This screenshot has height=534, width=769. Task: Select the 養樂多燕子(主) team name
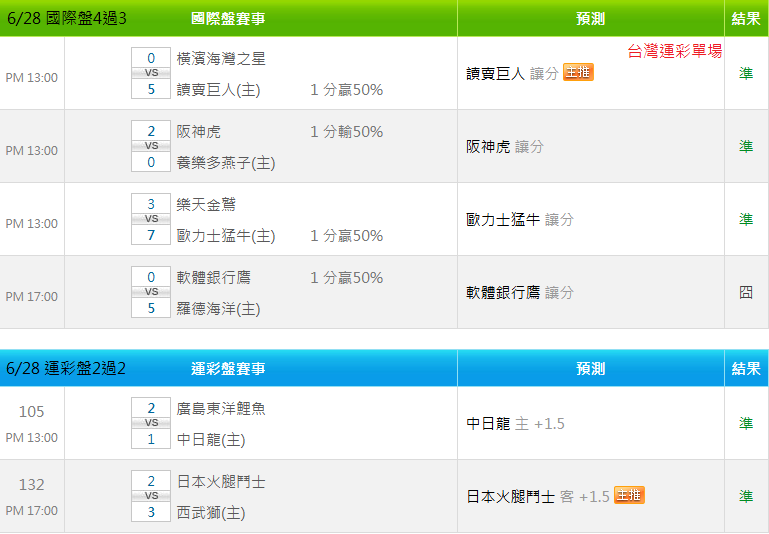pos(226,163)
